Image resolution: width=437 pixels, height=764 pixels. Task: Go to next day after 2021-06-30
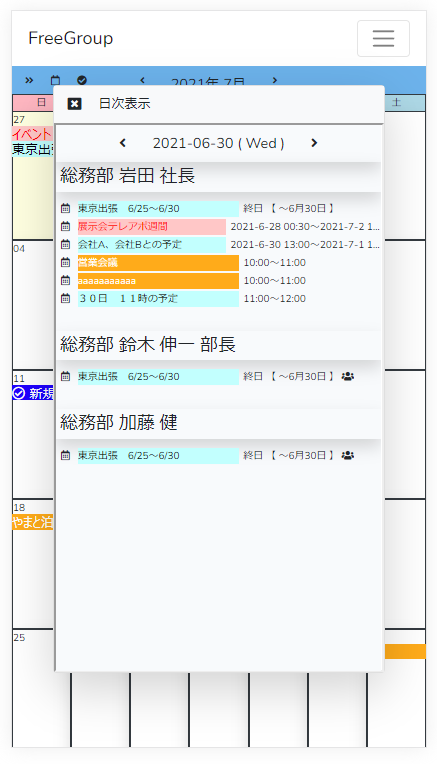pos(314,143)
